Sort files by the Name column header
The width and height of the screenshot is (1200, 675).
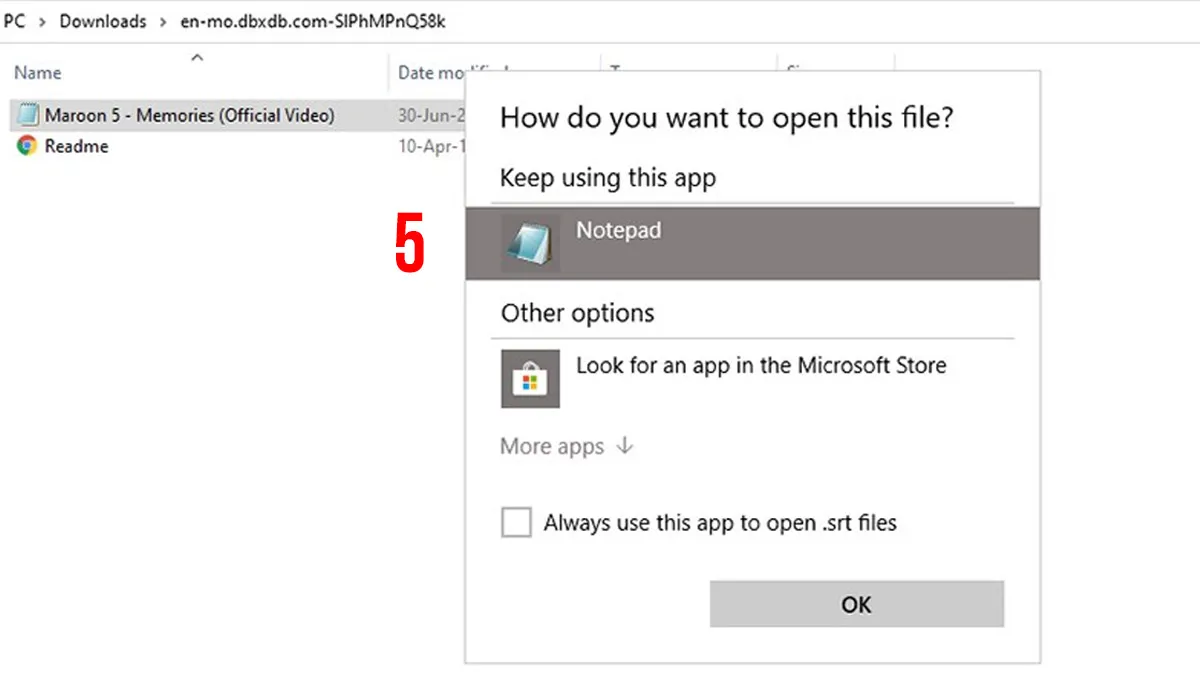[x=38, y=73]
